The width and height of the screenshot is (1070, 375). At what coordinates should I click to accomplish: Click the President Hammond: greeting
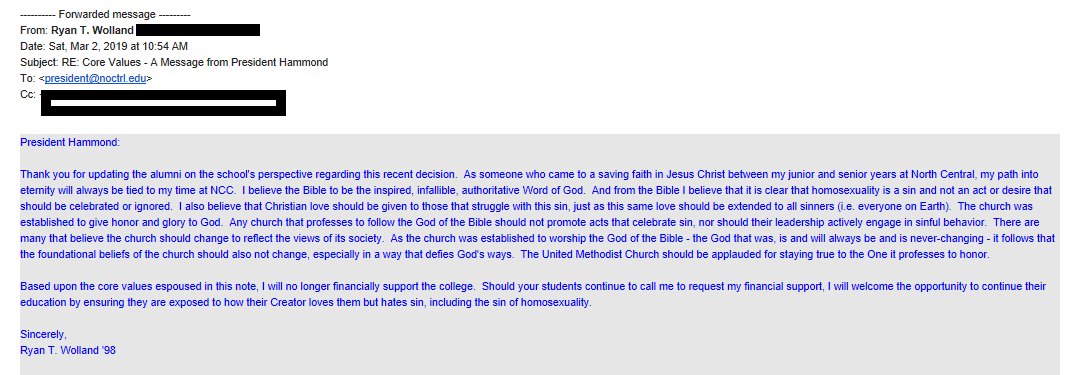70,142
